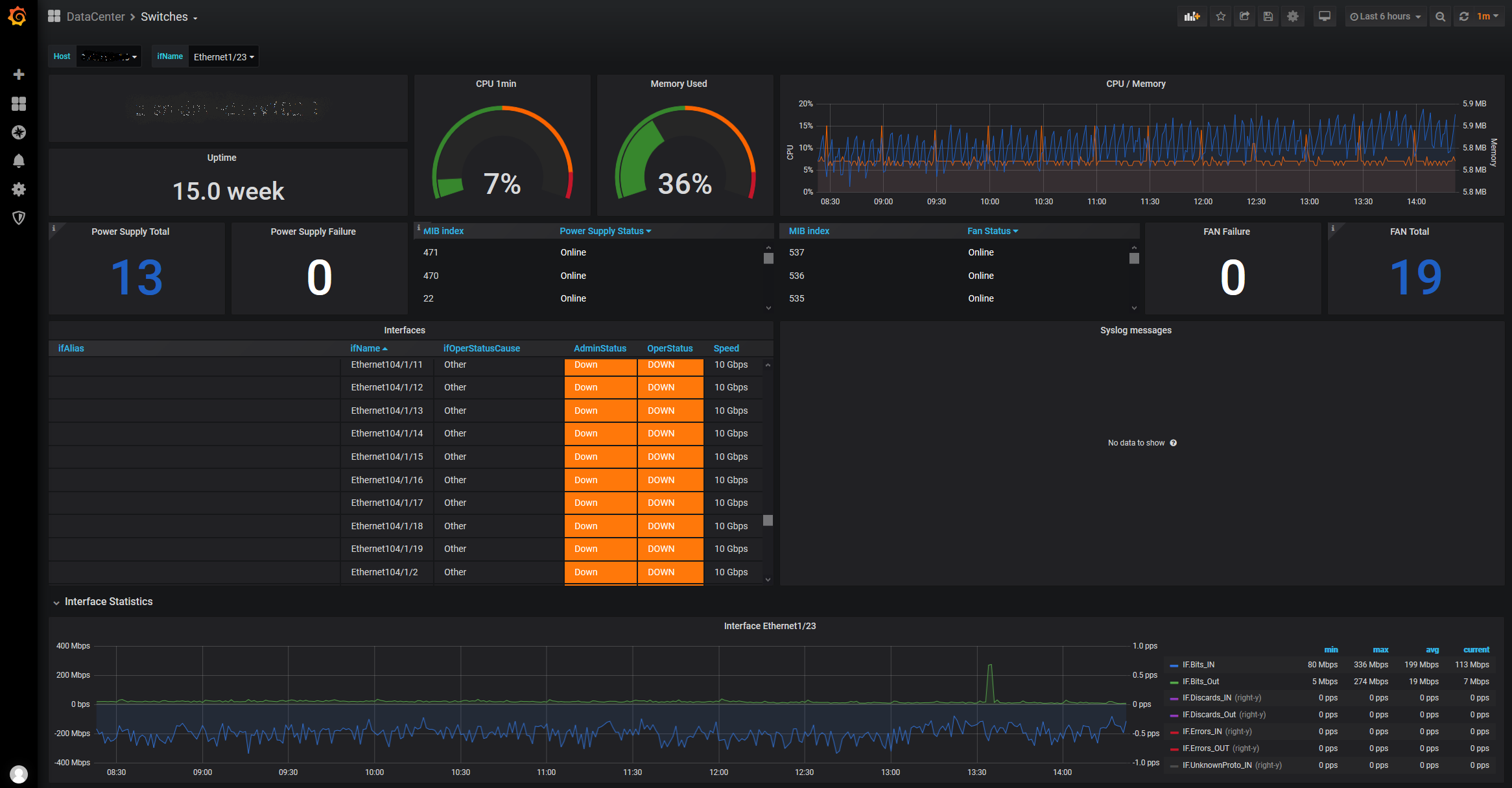The height and width of the screenshot is (788, 1512).
Task: Toggle IF.Bits_IN series in legend
Action: [x=1198, y=665]
